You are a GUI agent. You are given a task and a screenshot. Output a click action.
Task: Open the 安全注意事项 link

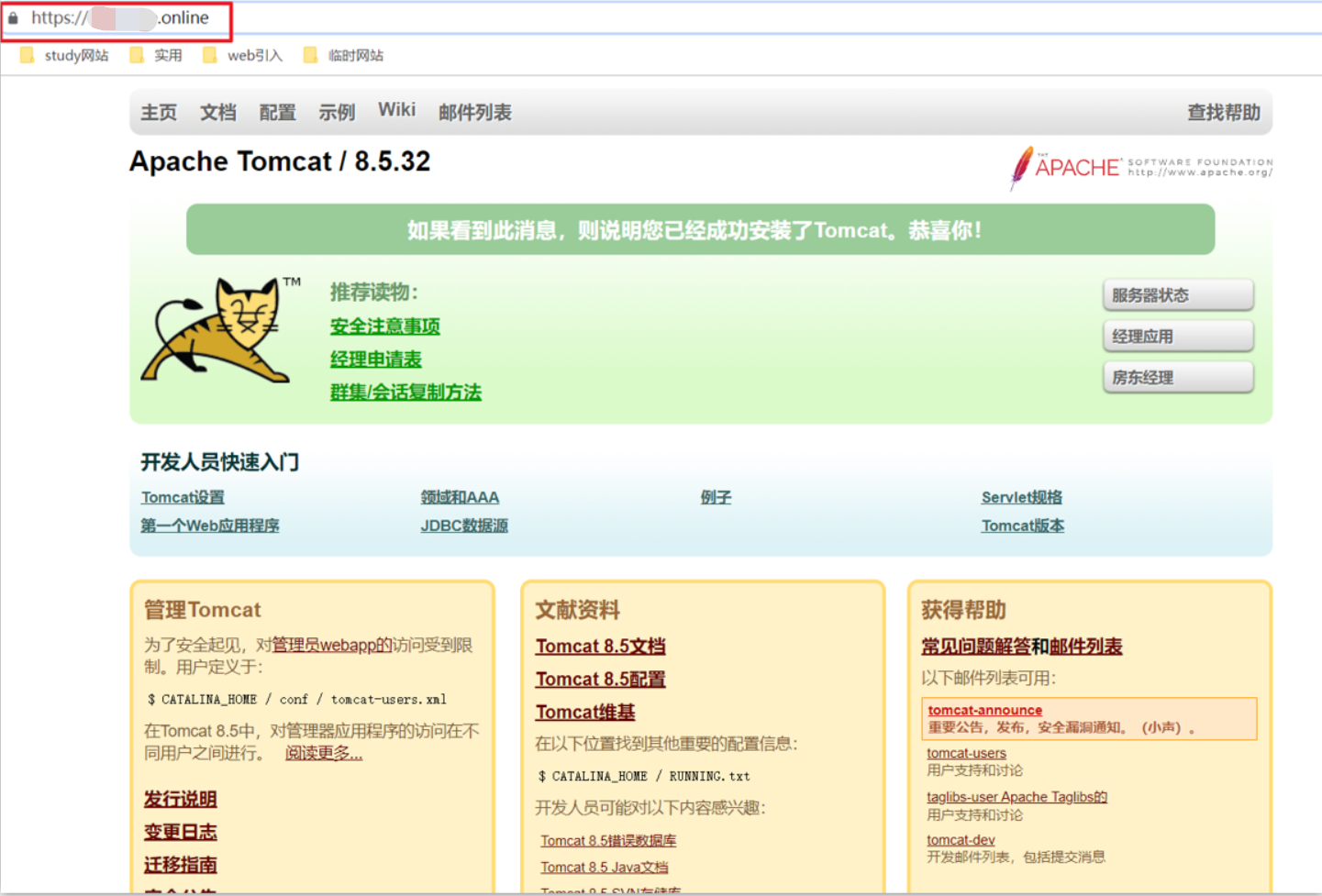385,326
